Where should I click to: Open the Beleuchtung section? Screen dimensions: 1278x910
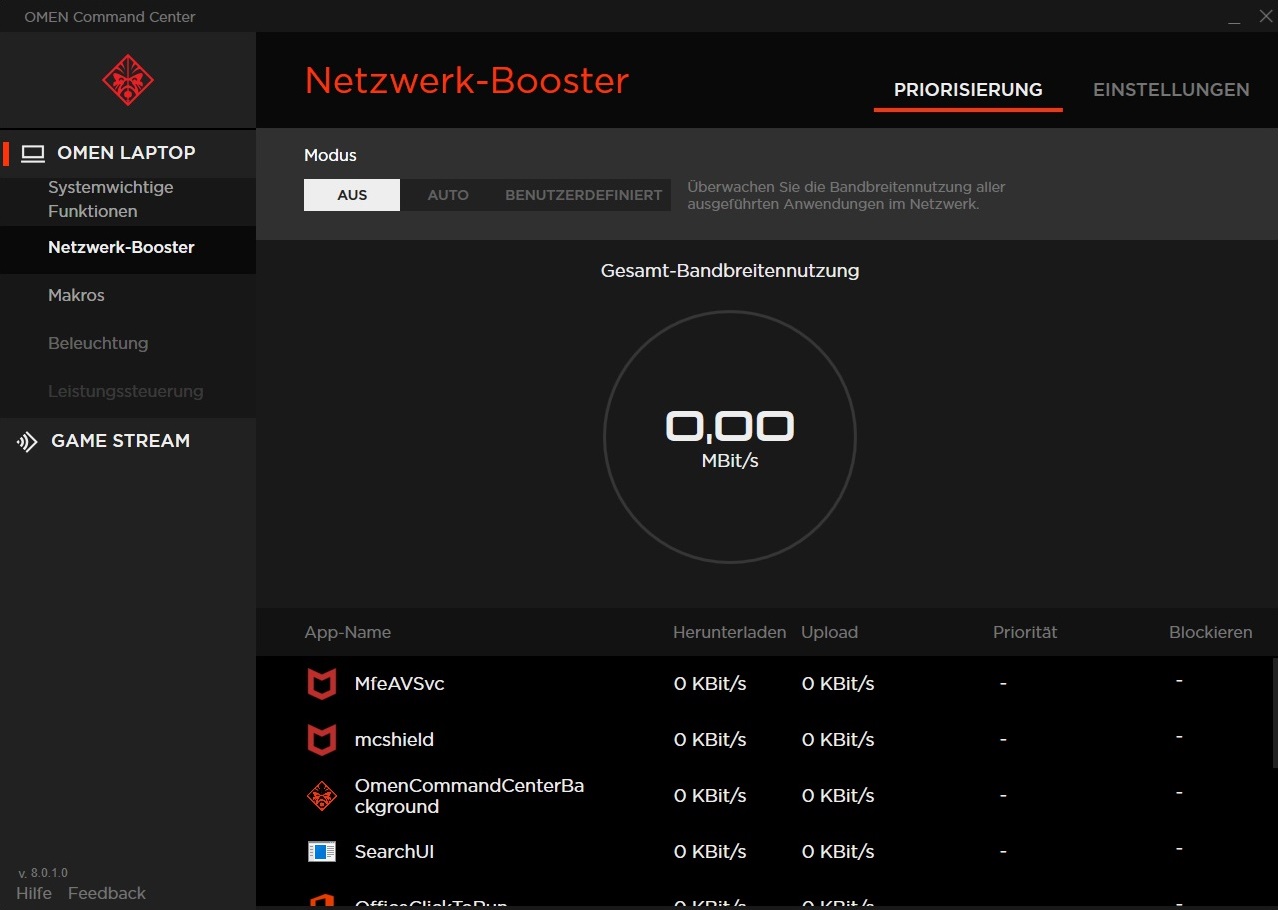(98, 343)
